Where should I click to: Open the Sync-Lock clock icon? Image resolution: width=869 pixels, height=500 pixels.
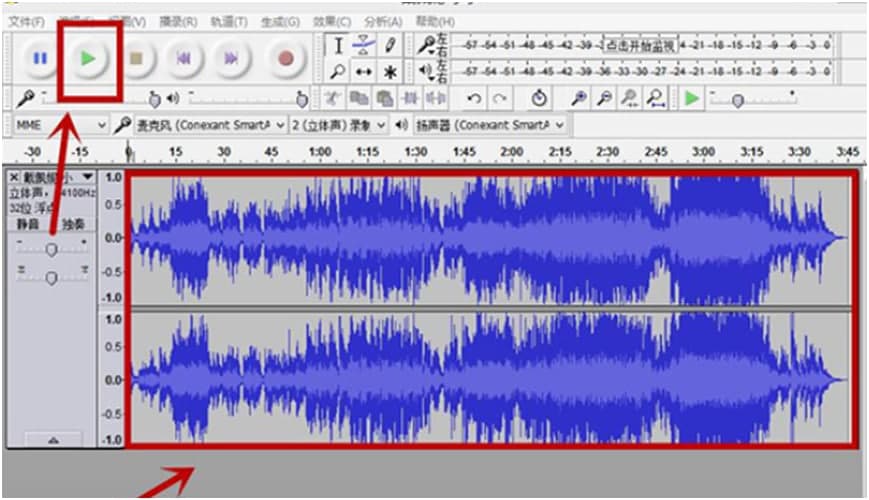(x=539, y=99)
